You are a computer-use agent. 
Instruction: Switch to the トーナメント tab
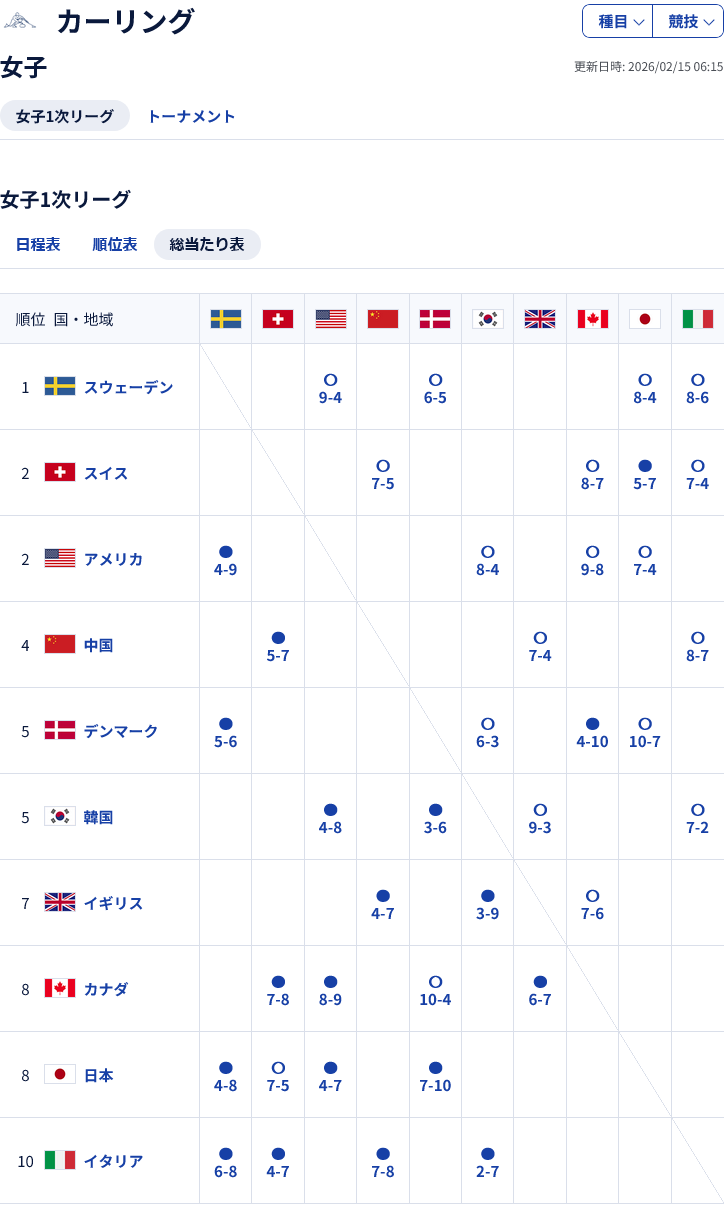pyautogui.click(x=191, y=116)
